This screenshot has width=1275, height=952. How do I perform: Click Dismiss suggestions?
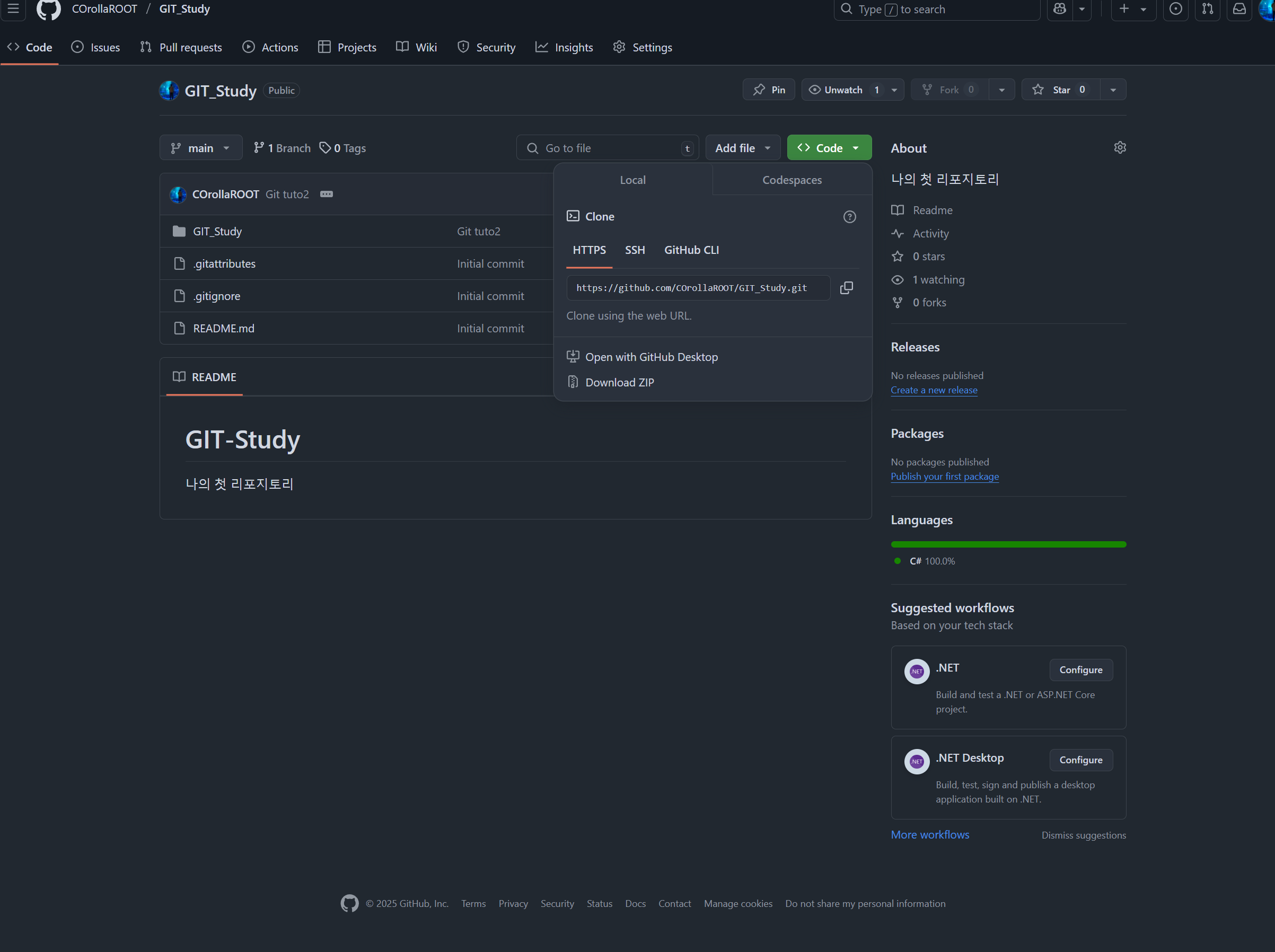(x=1084, y=835)
